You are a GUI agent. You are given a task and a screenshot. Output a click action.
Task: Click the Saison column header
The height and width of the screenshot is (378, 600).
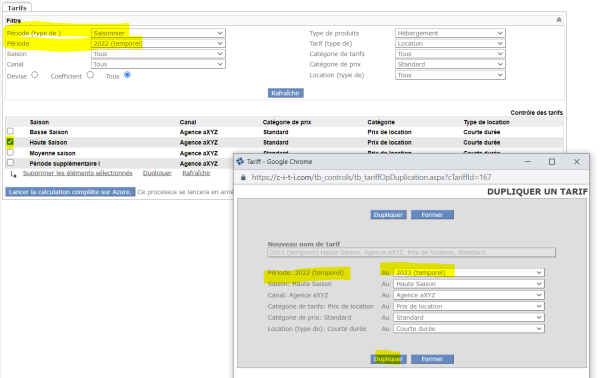point(39,122)
